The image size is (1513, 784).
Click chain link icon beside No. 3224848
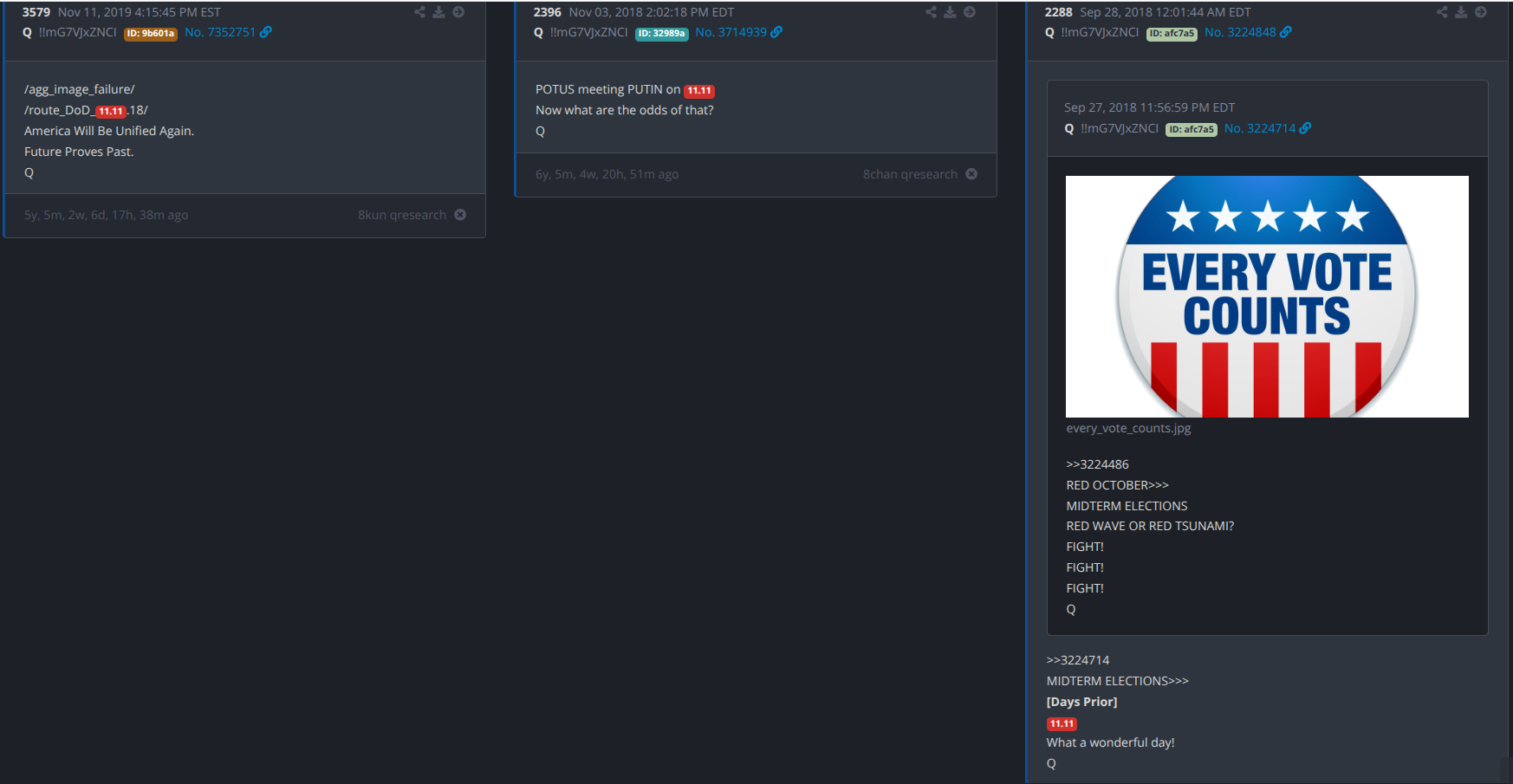pos(1286,32)
